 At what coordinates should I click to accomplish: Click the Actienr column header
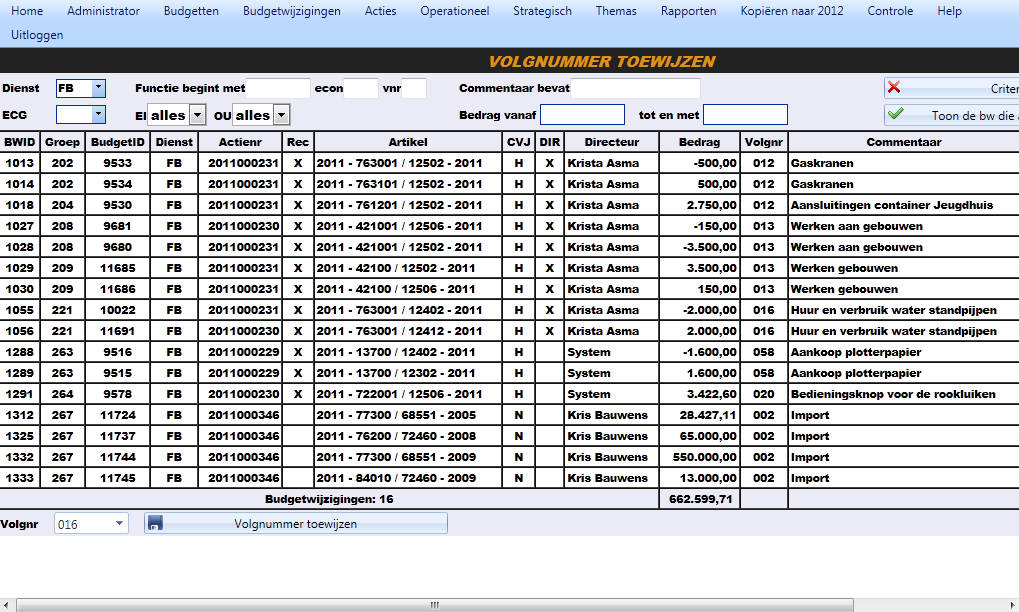pyautogui.click(x=240, y=142)
